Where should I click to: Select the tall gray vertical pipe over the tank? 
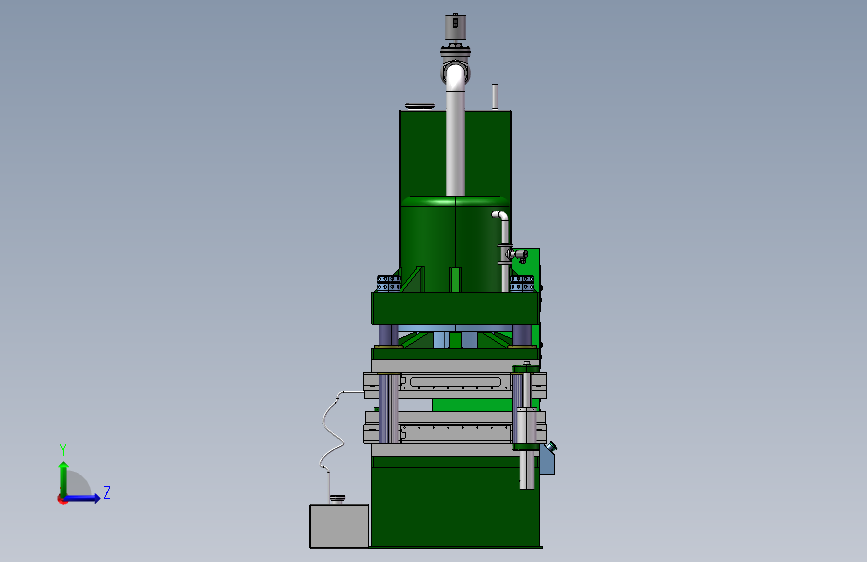click(455, 143)
